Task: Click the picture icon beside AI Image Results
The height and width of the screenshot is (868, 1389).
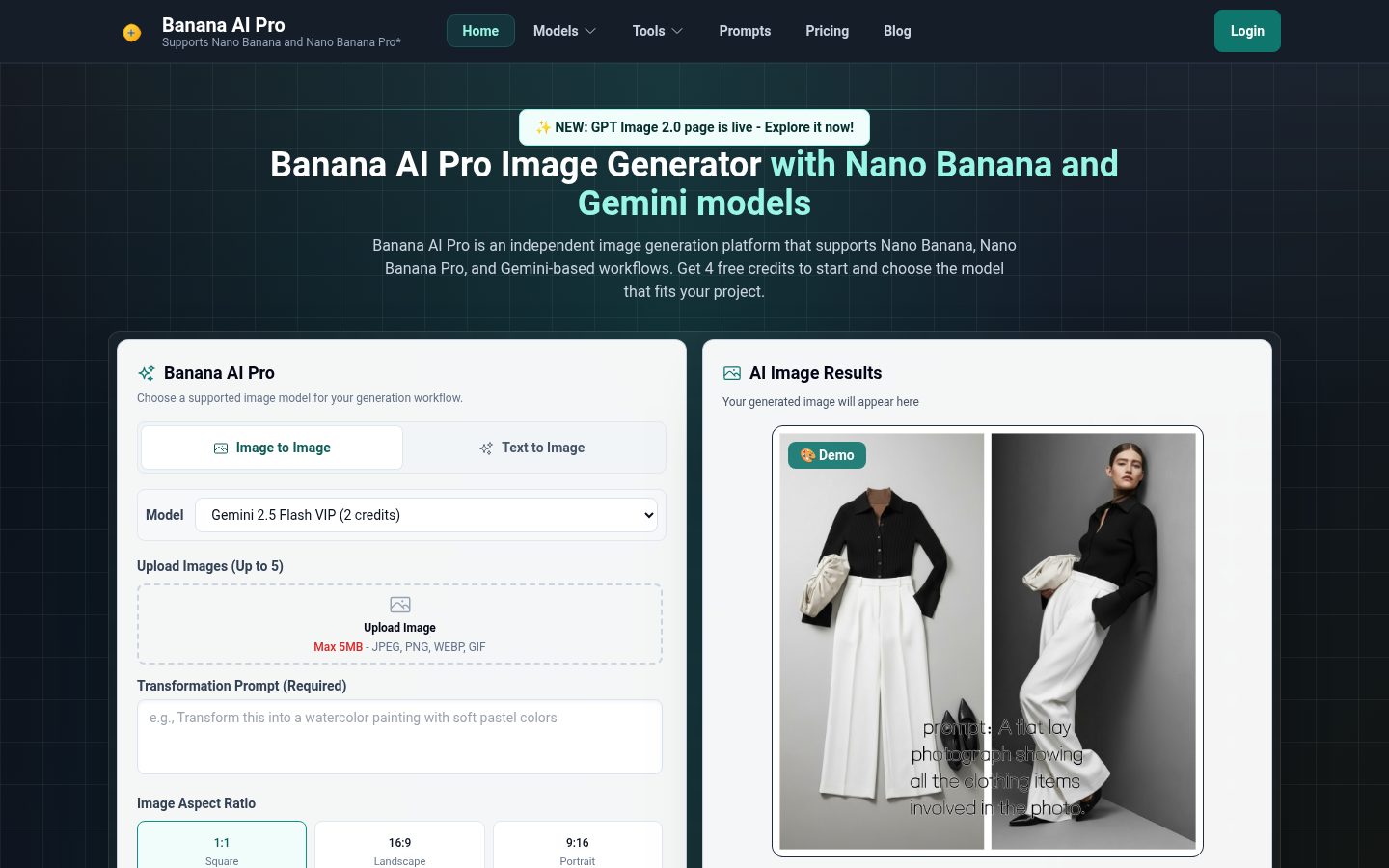Action: tap(732, 373)
